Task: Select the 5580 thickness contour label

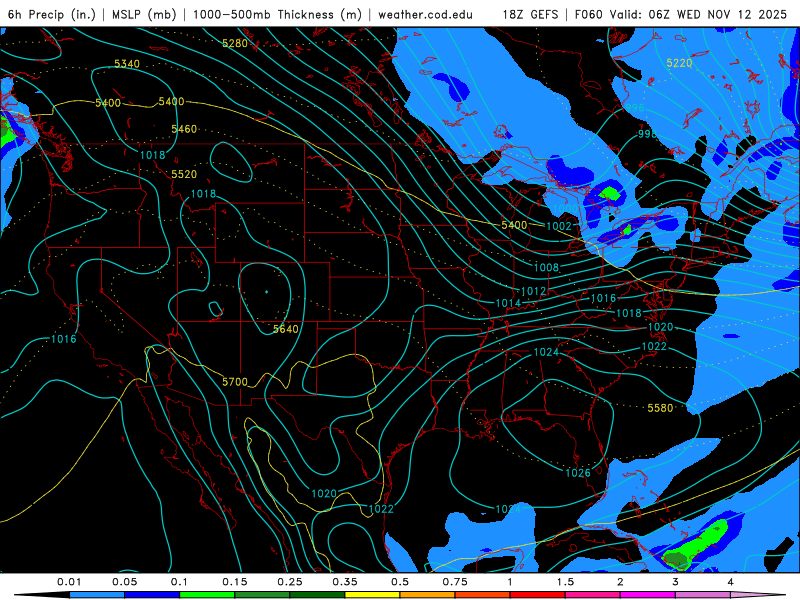Action: pos(660,408)
